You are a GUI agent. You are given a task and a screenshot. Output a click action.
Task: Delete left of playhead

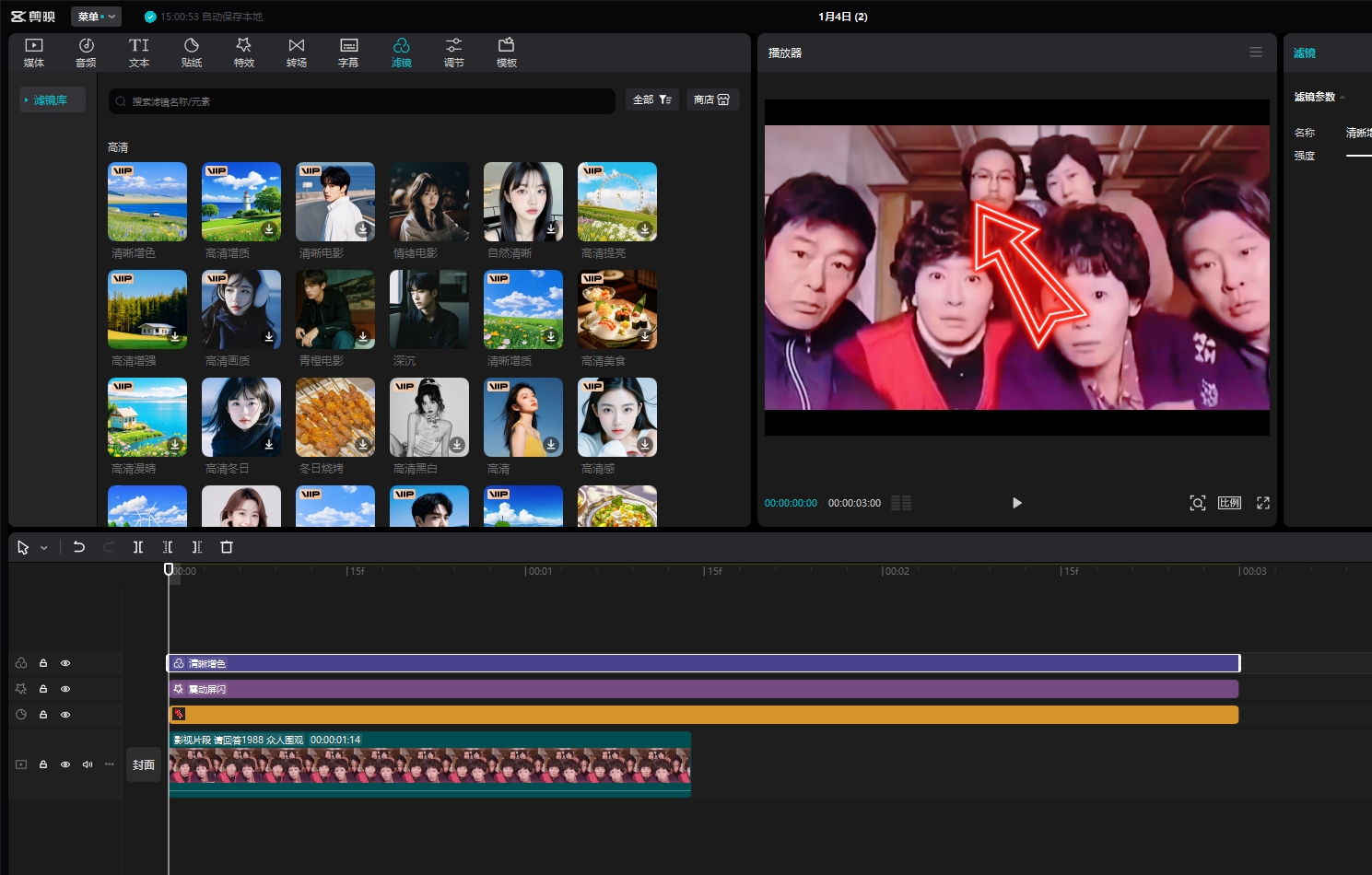tap(168, 547)
